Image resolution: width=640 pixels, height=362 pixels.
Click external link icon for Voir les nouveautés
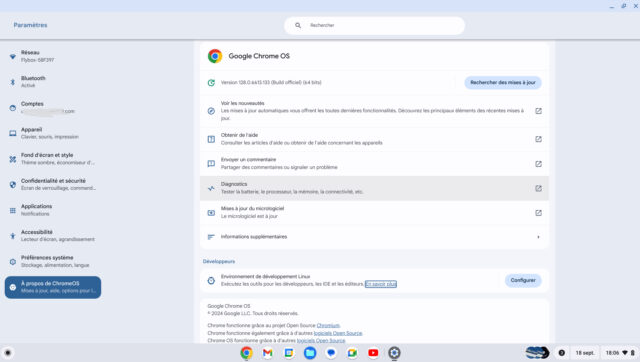pyautogui.click(x=538, y=111)
